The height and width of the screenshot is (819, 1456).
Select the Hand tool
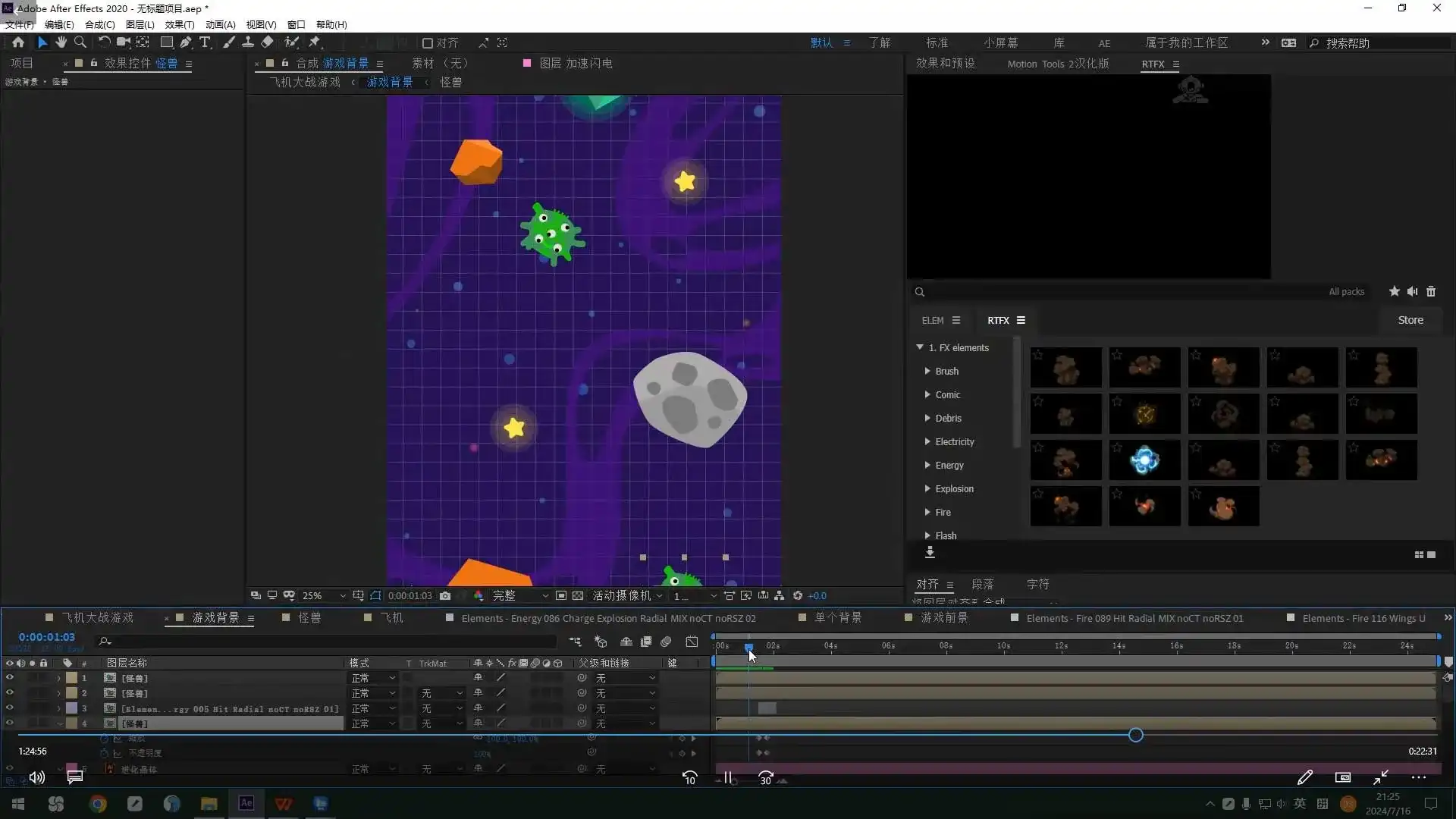61,42
